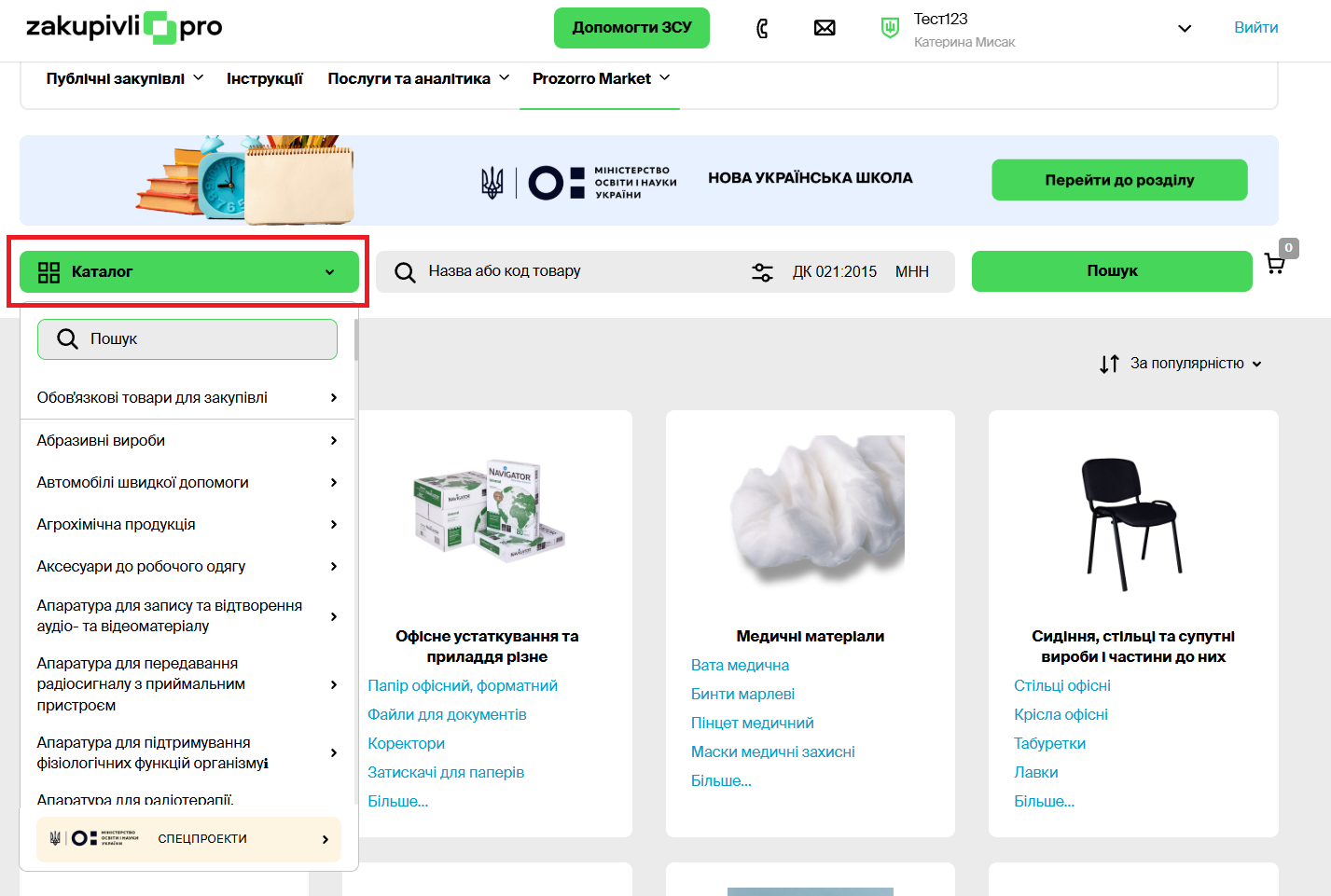The image size is (1331, 896).
Task: Select the ДК 021:2015 classifier option
Action: pyautogui.click(x=834, y=272)
